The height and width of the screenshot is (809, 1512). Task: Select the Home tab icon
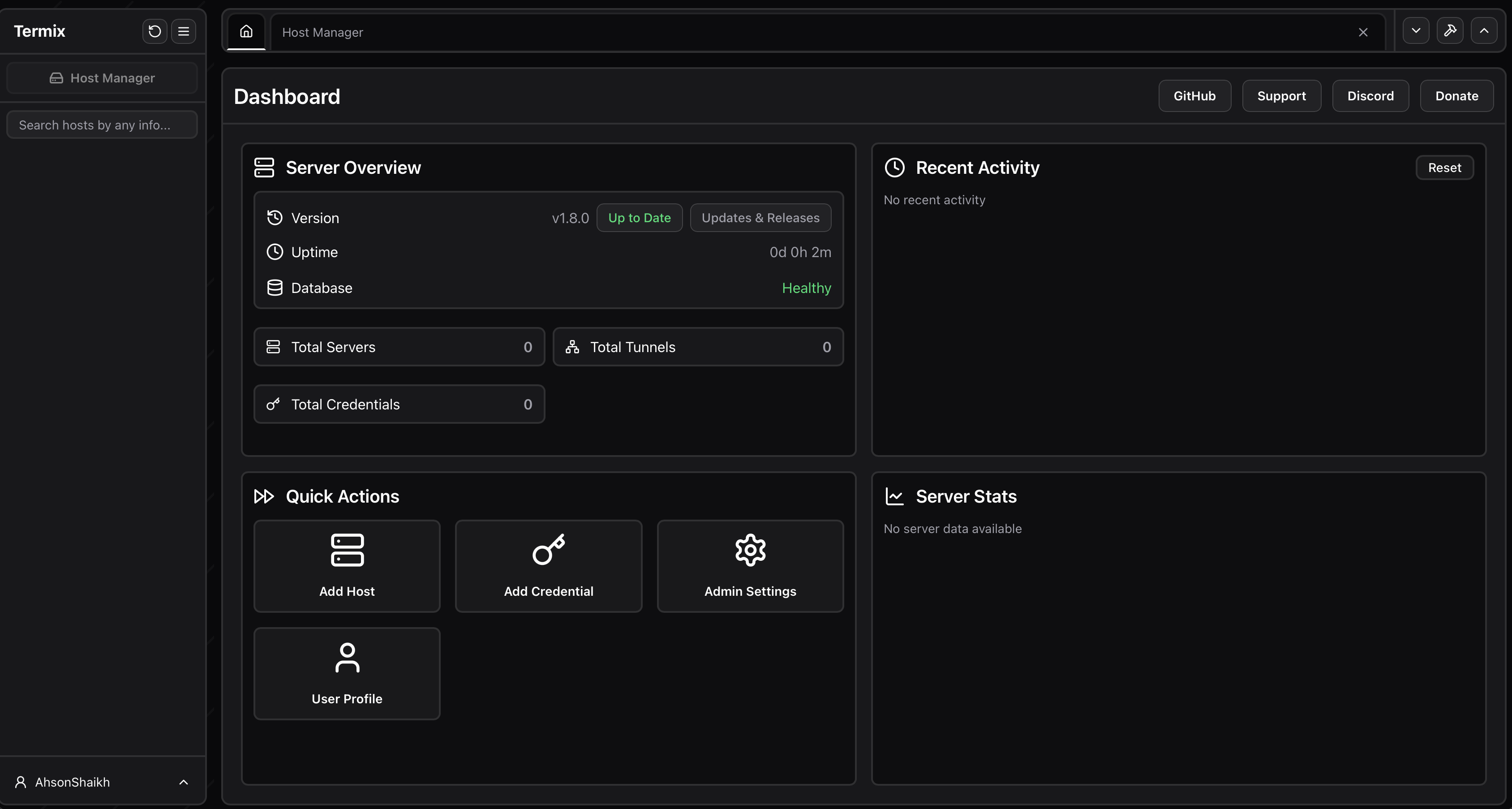tap(246, 32)
